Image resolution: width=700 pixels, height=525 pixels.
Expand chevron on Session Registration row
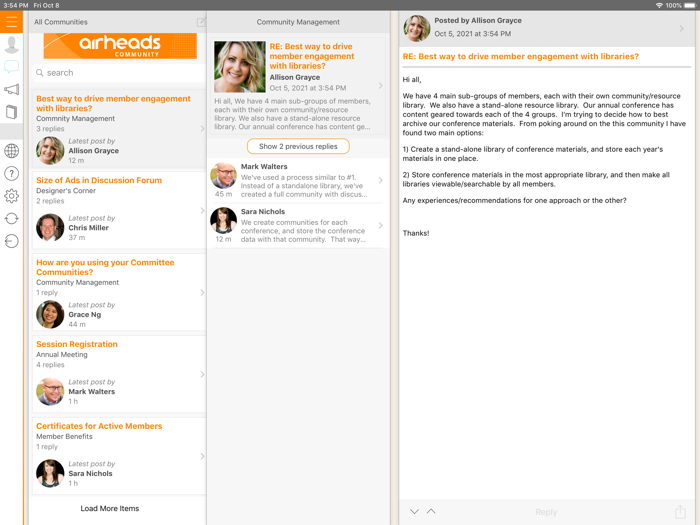pos(202,374)
